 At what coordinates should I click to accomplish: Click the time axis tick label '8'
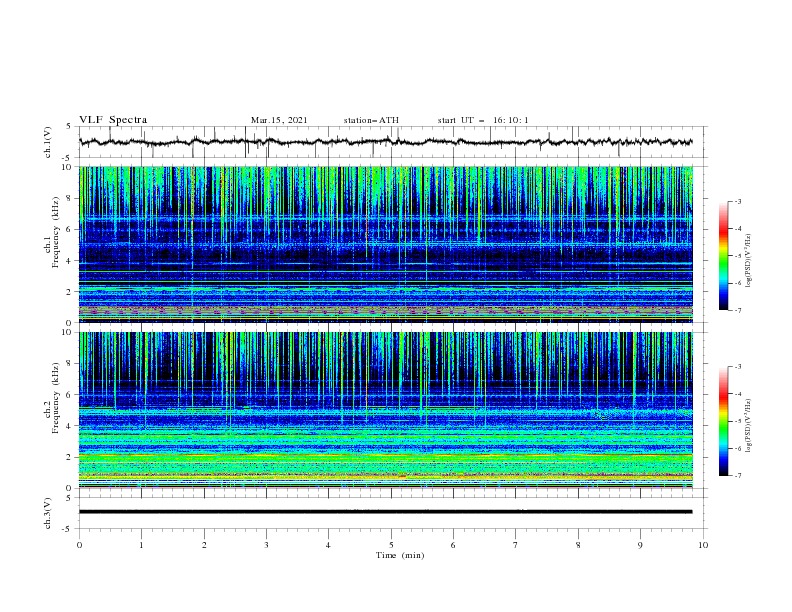pos(578,545)
